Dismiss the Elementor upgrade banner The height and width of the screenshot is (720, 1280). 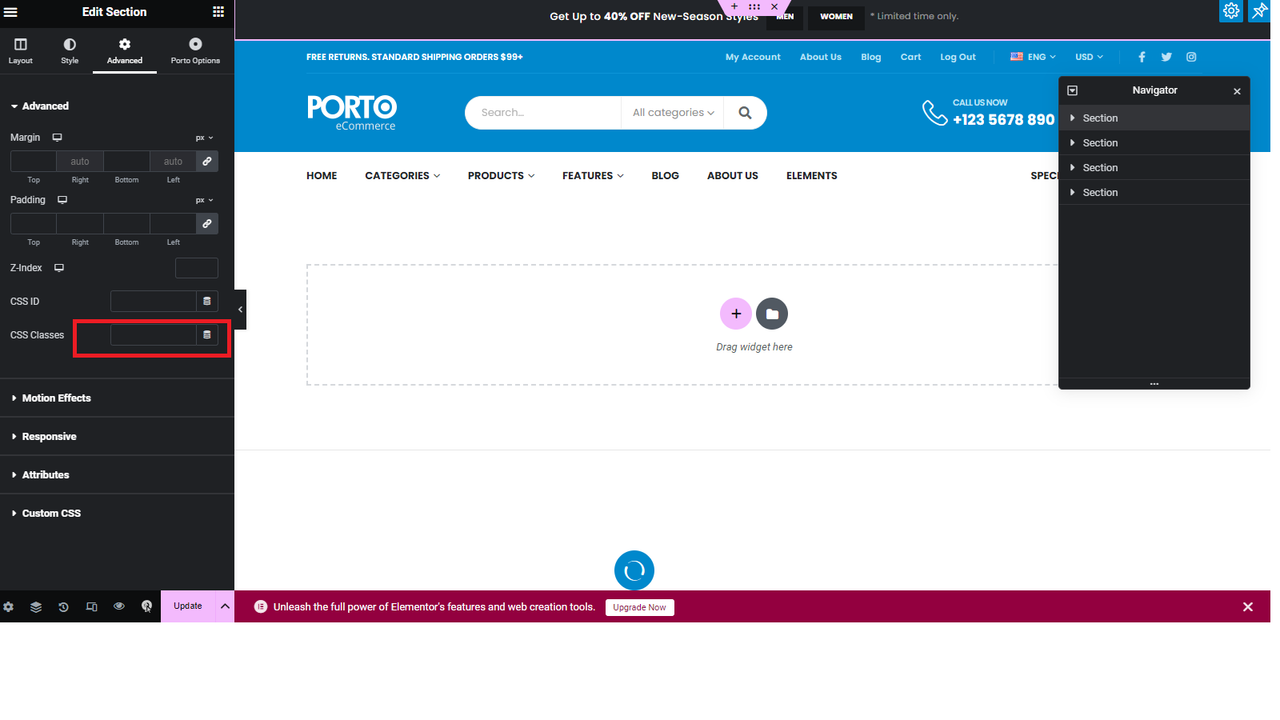1248,607
